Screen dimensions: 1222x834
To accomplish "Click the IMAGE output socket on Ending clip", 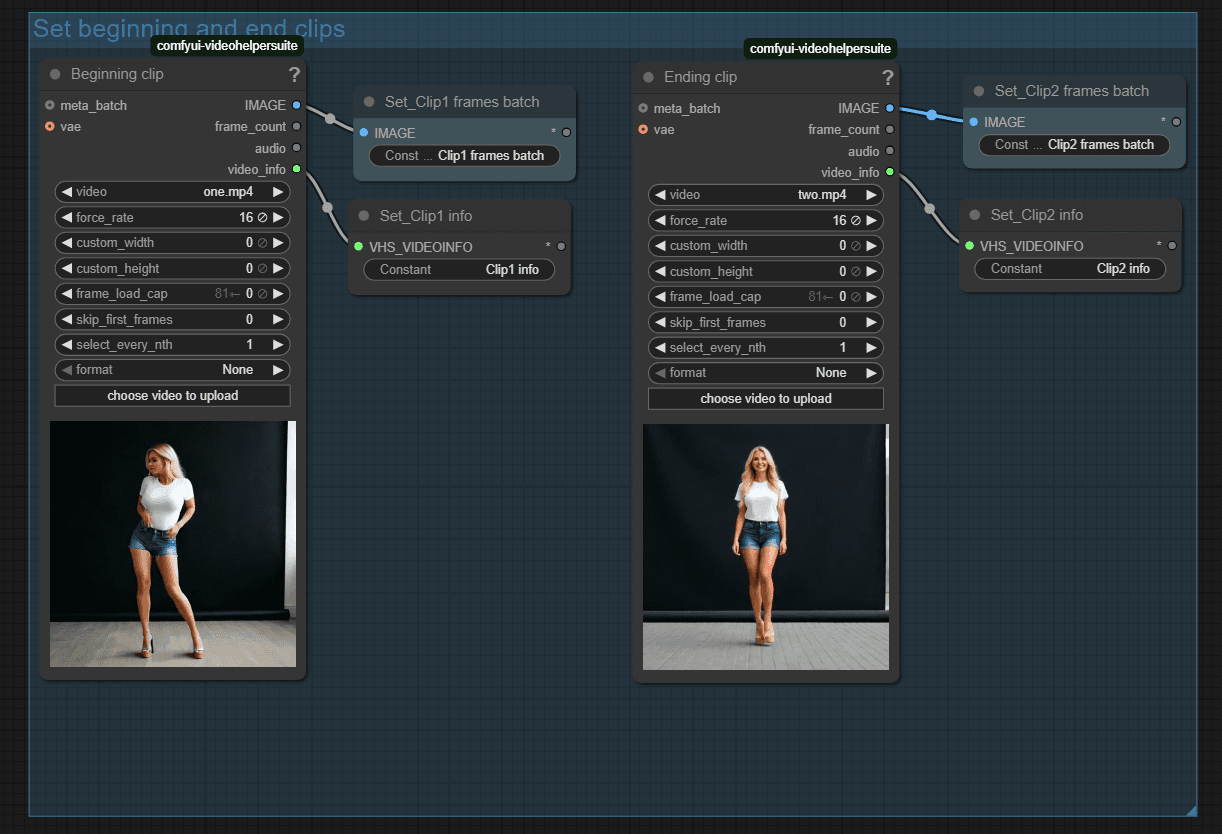I will click(890, 108).
